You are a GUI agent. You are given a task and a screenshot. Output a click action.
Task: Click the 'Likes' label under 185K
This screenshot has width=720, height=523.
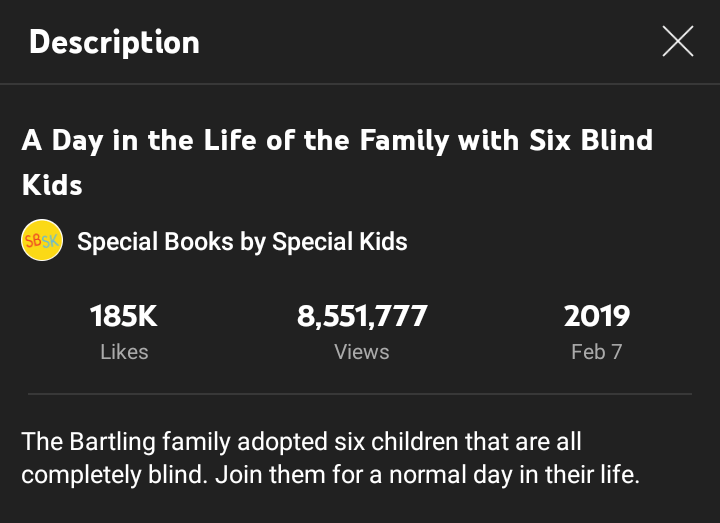pos(124,352)
